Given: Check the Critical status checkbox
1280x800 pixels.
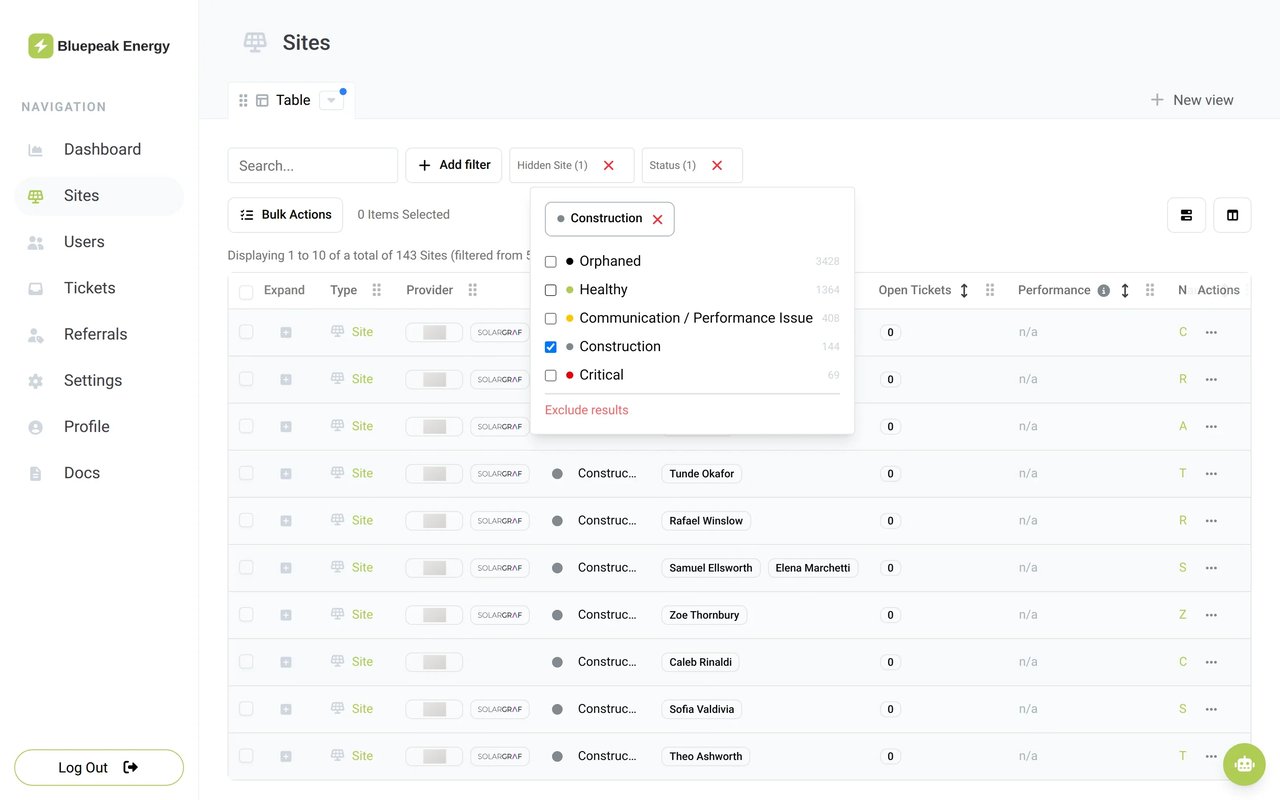Looking at the screenshot, I should (550, 376).
